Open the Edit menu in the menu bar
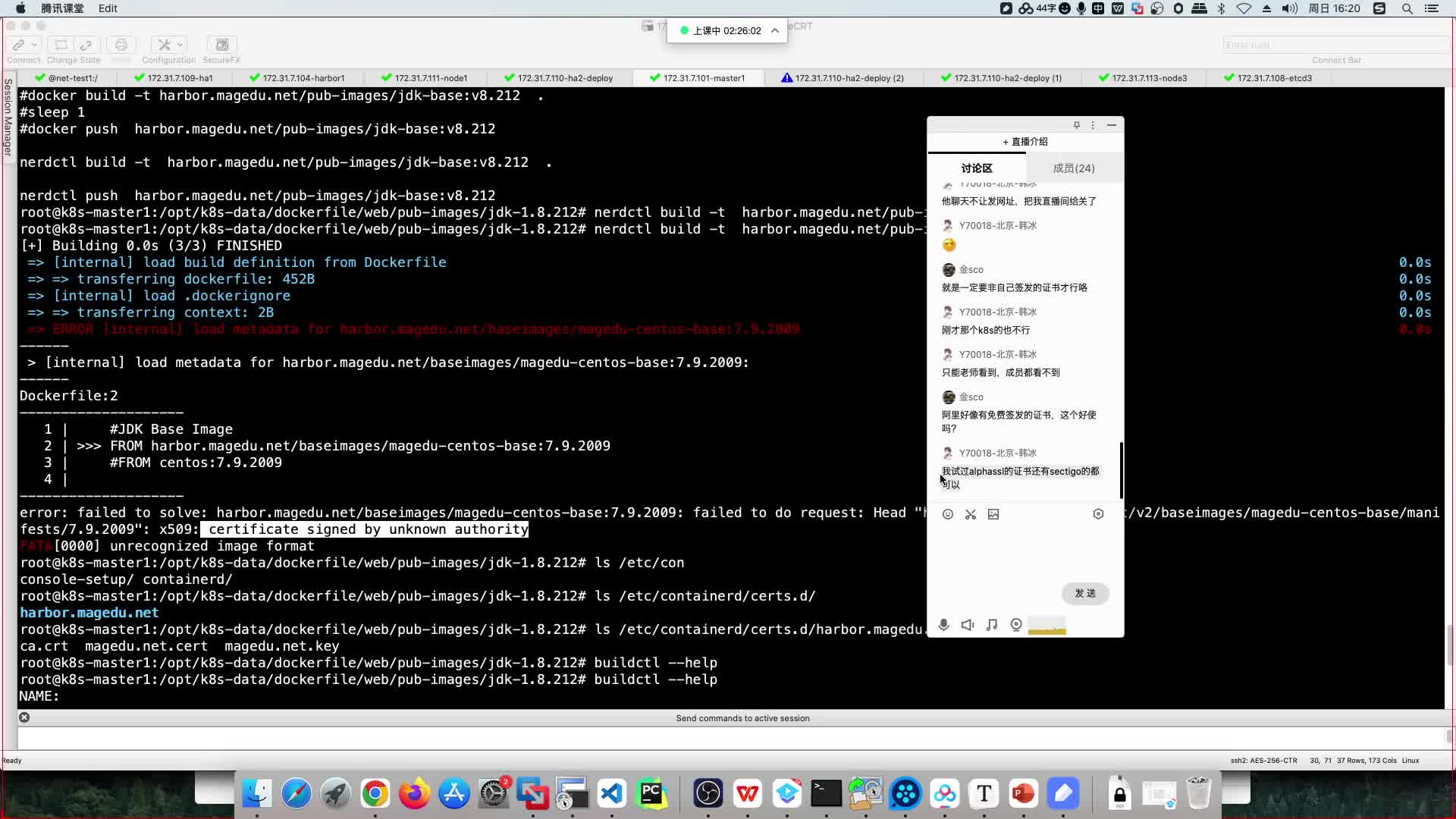1456x819 pixels. point(108,8)
